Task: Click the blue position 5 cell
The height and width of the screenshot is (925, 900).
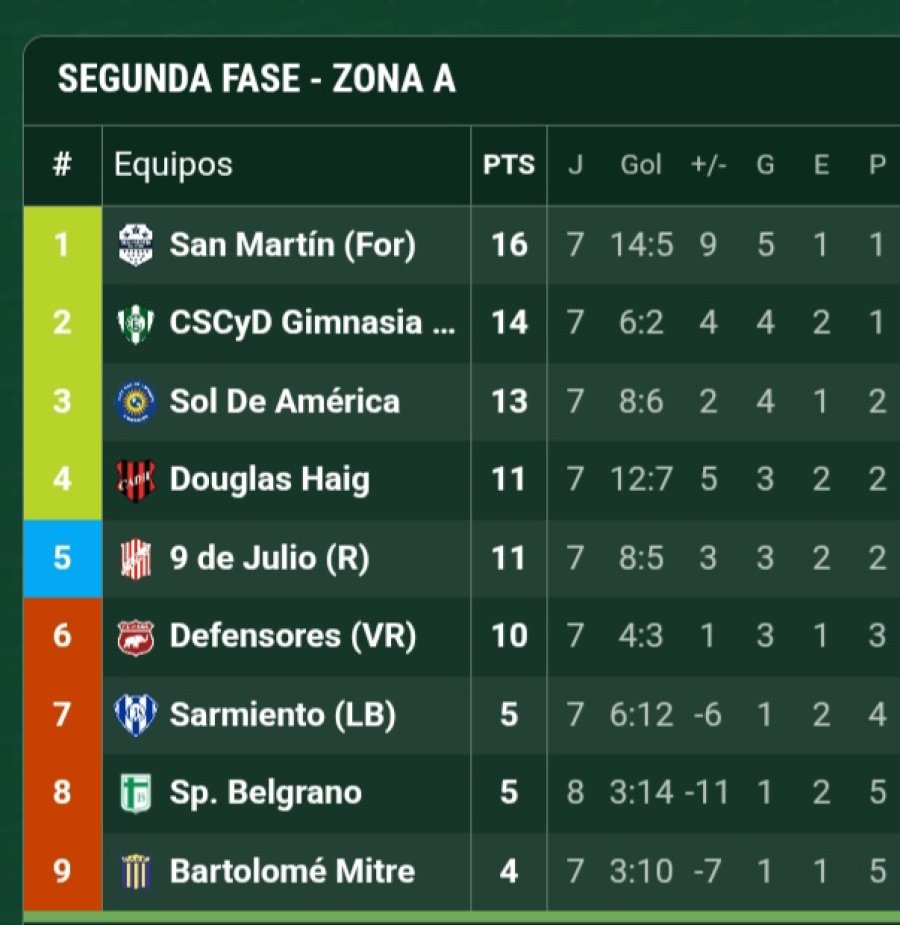Action: pos(63,558)
